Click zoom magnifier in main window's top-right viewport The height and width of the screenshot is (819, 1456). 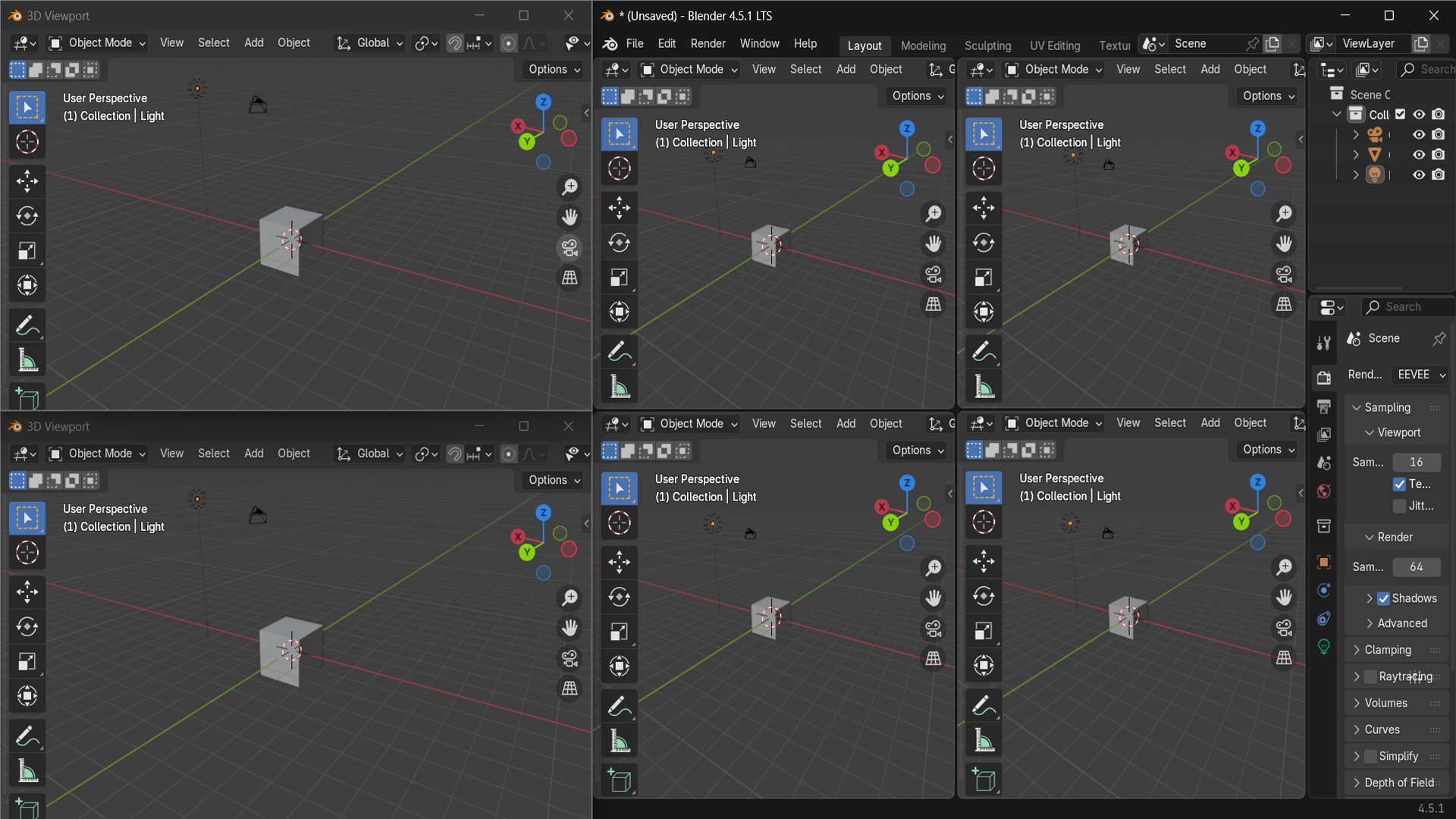pos(1284,214)
